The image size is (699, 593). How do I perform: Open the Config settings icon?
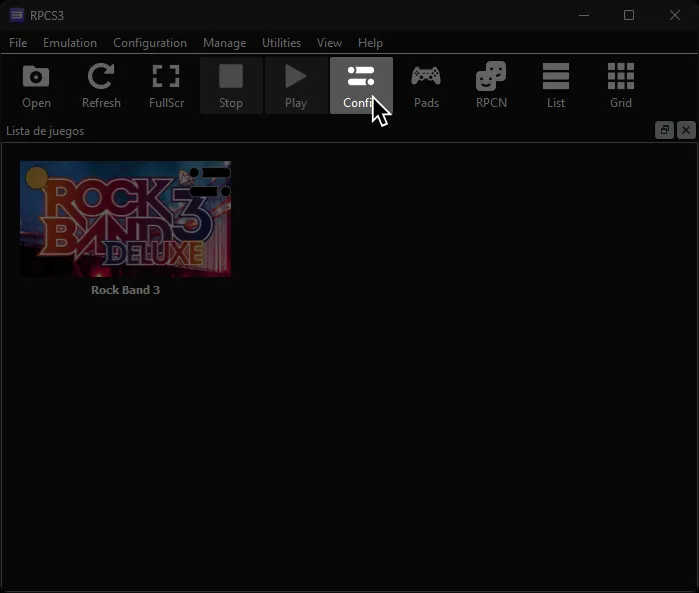[x=361, y=86]
